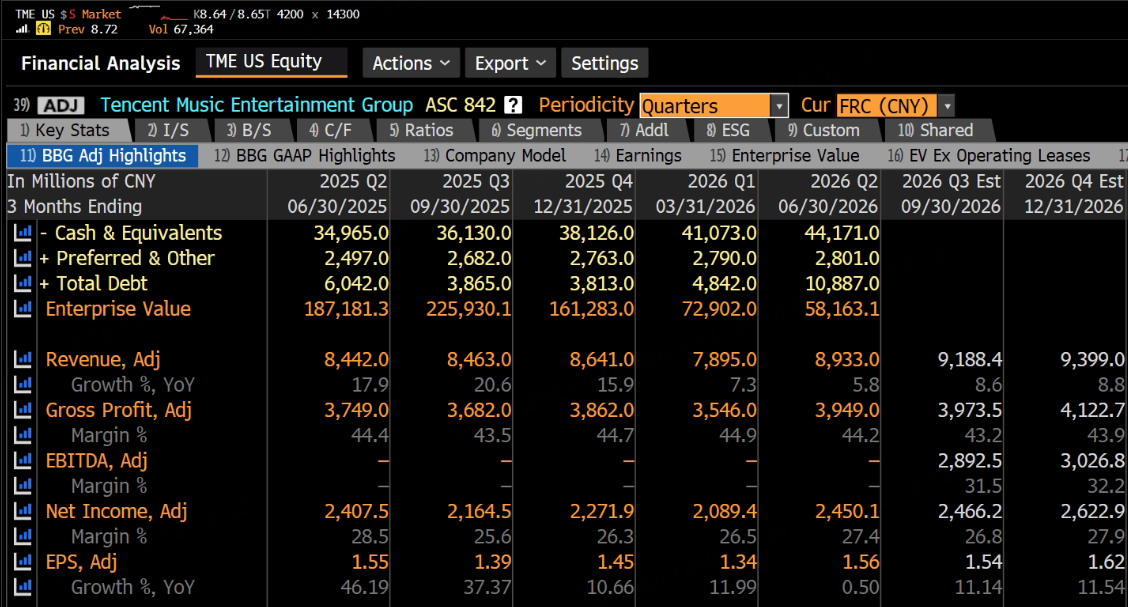The image size is (1128, 607).
Task: Click the ASC 842 help question-mark icon
Action: coord(513,105)
